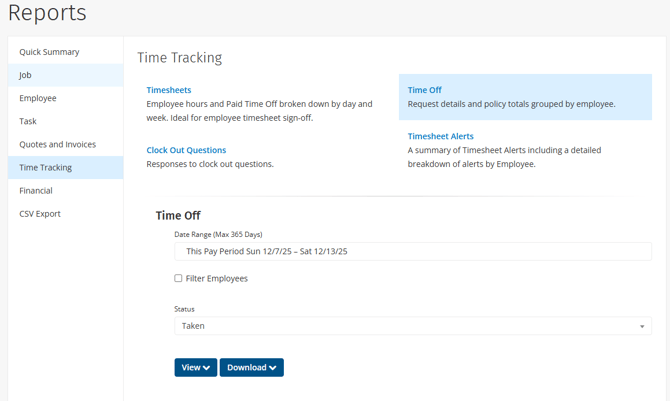Open the CSV Export section
Screen dimensions: 670x401
[40, 213]
